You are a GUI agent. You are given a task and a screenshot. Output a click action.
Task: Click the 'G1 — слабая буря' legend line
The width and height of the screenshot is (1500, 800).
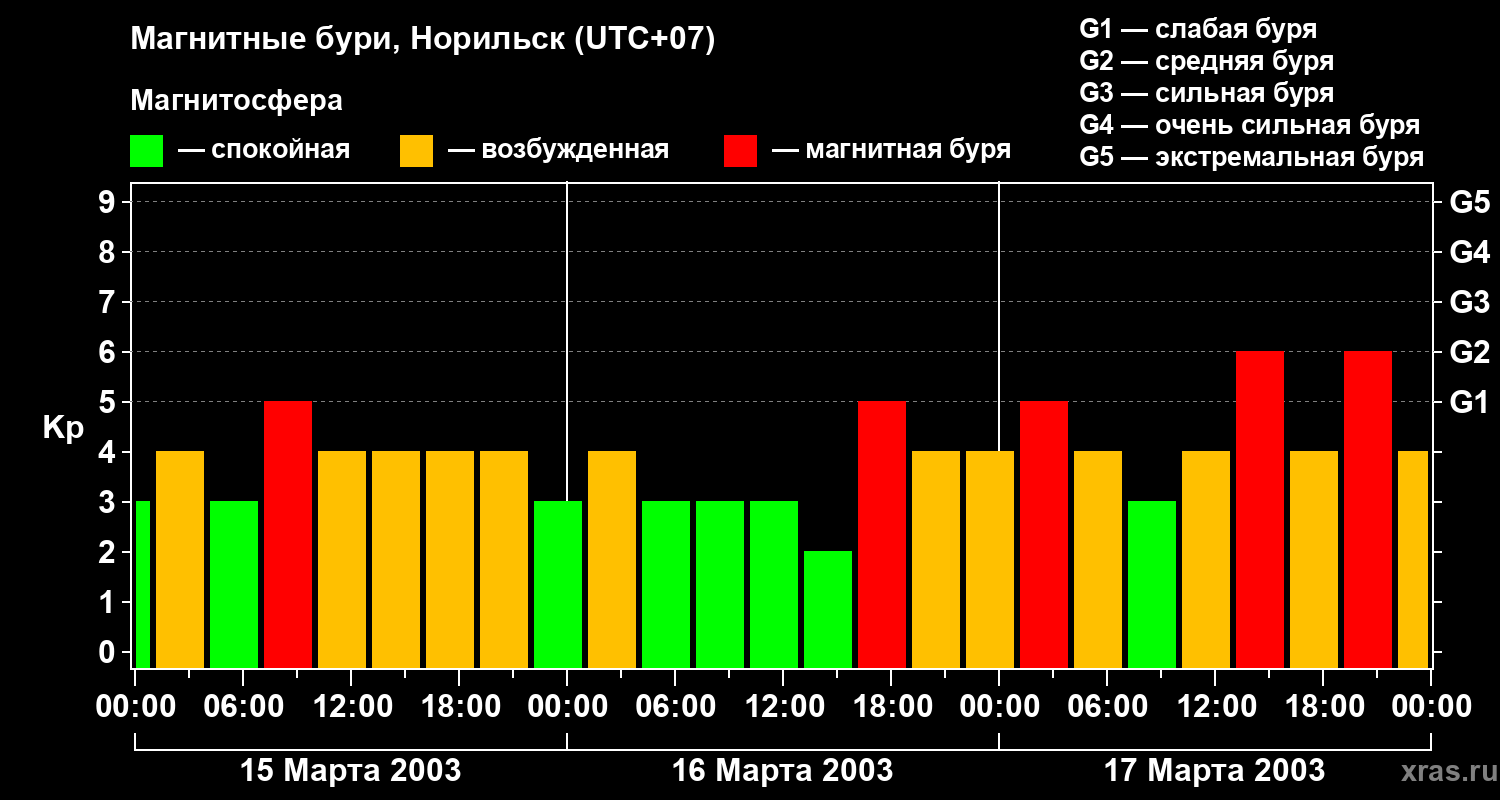pos(1198,29)
